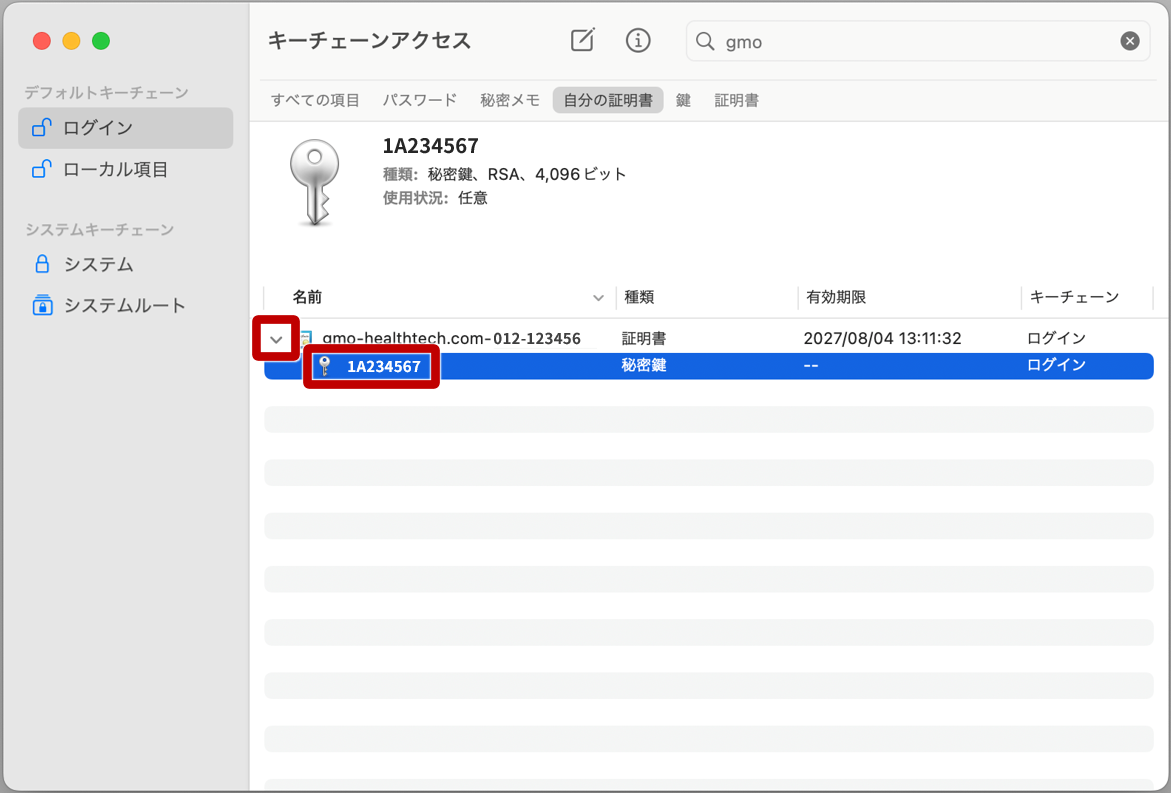Image resolution: width=1171 pixels, height=793 pixels.
Task: Click the locked padlock icon beside システム
Action: (43, 264)
